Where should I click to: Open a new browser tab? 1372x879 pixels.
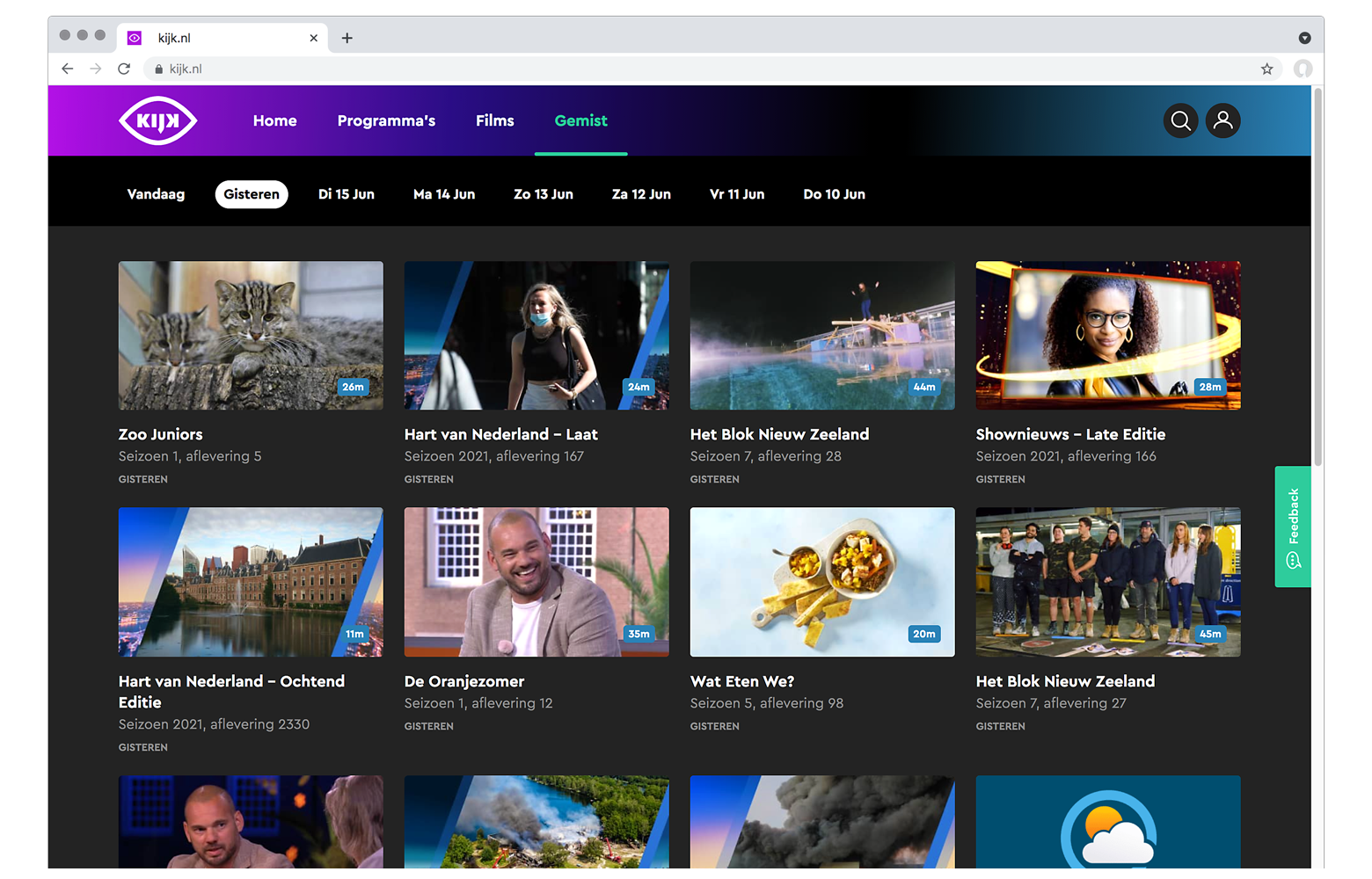point(347,38)
